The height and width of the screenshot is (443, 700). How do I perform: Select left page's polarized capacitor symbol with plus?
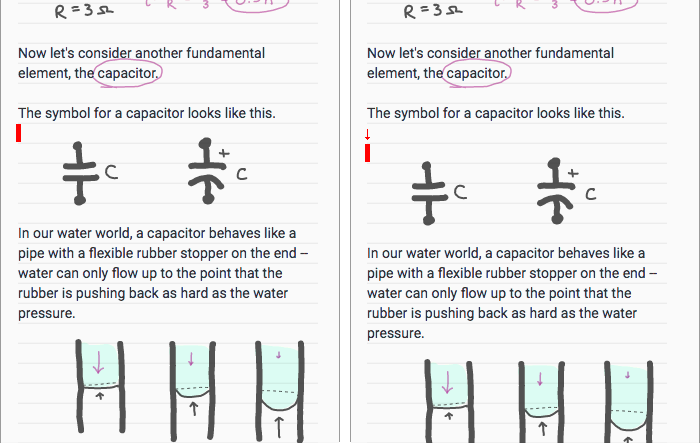click(x=218, y=171)
